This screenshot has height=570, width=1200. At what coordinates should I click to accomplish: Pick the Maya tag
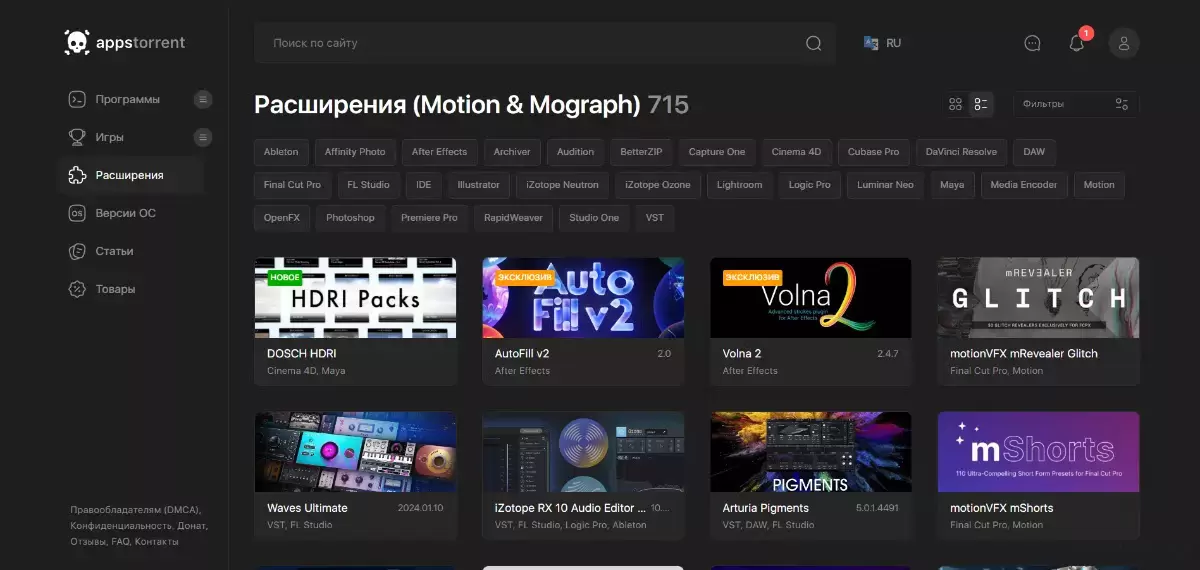tap(952, 185)
